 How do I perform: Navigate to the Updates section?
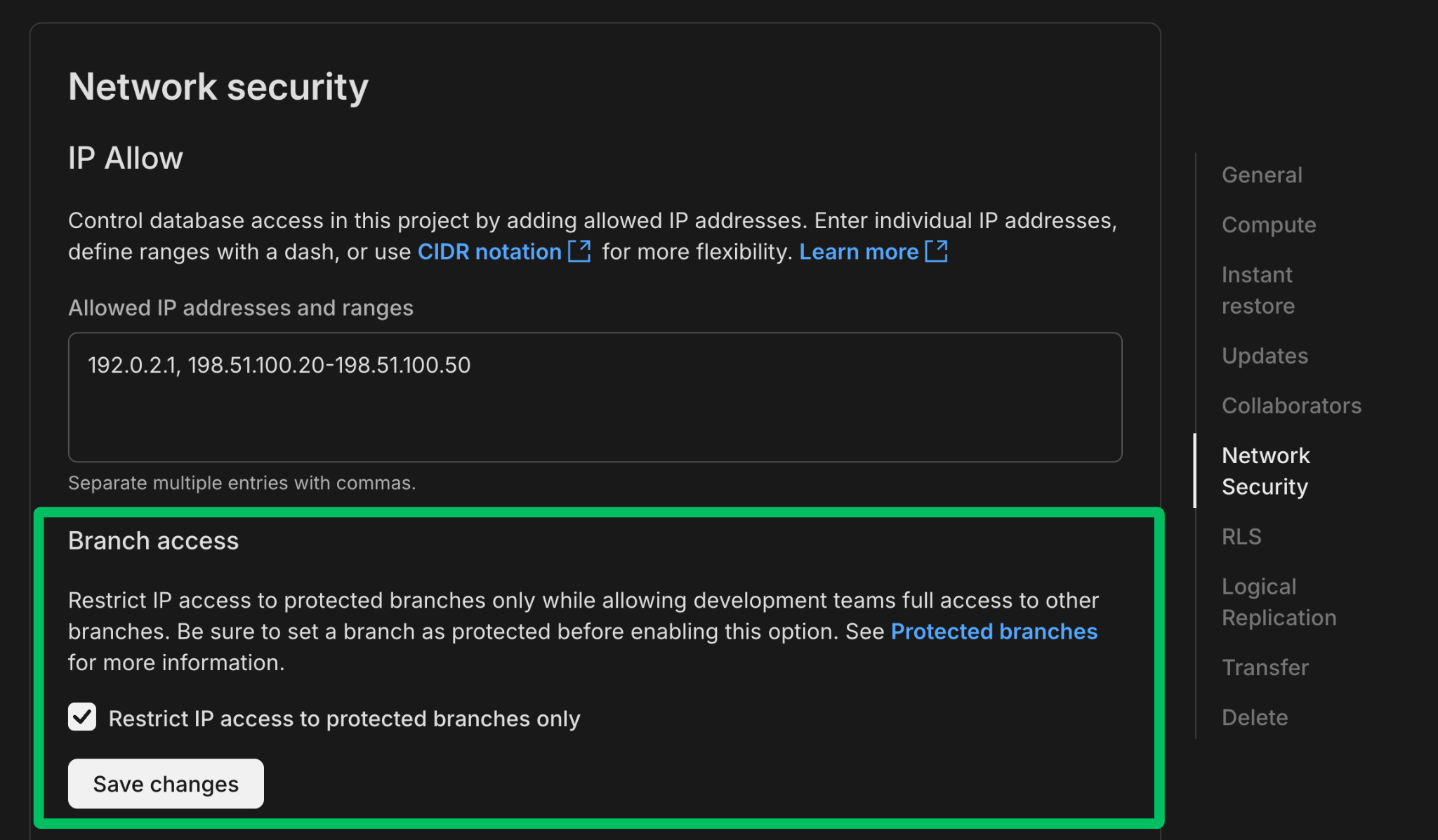pyautogui.click(x=1264, y=355)
